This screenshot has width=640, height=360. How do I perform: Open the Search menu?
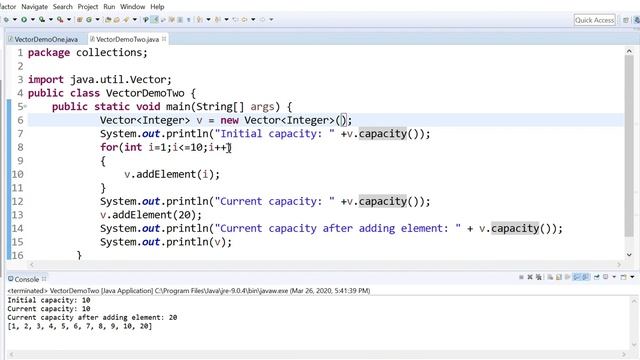[x=62, y=7]
